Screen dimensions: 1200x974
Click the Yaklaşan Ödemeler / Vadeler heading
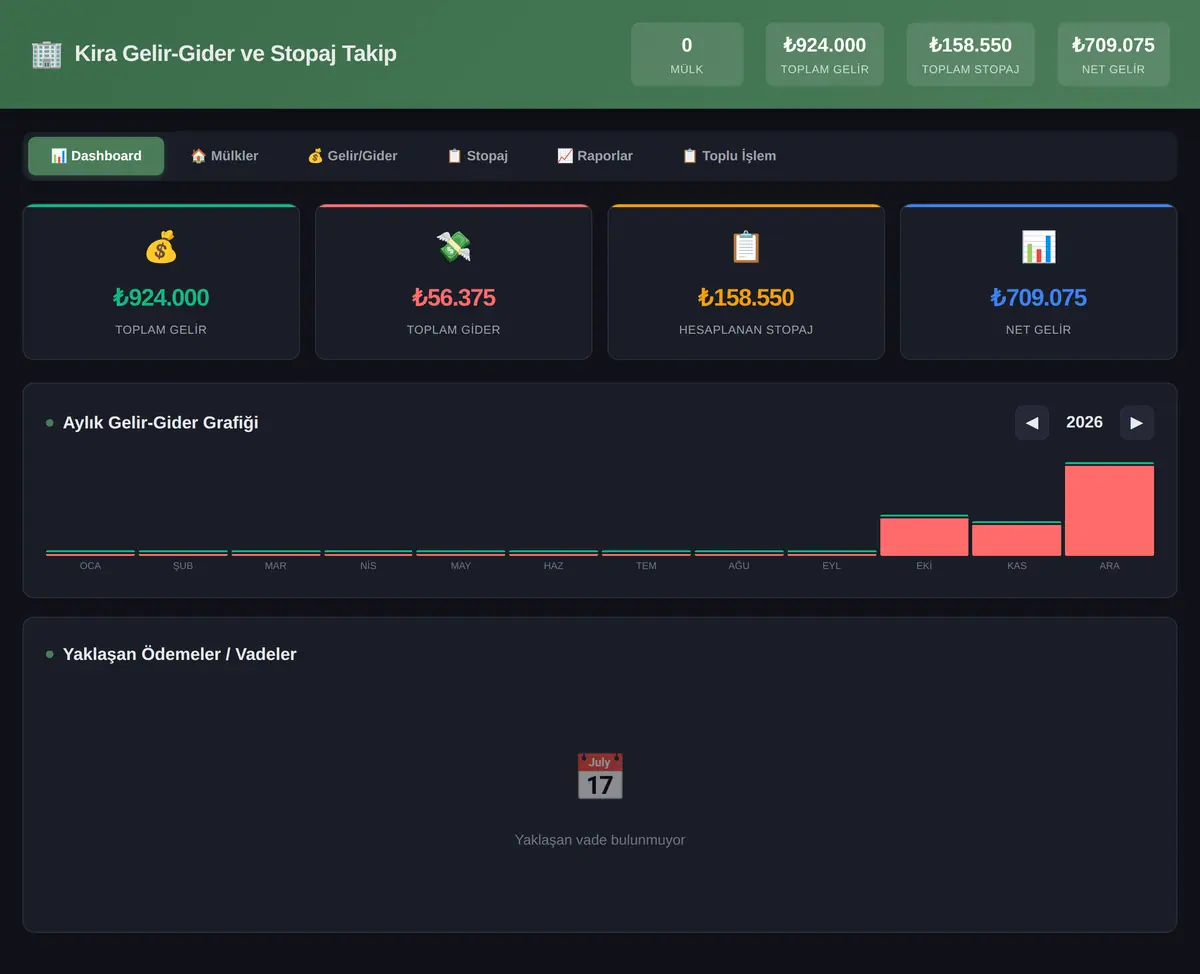[x=180, y=654]
